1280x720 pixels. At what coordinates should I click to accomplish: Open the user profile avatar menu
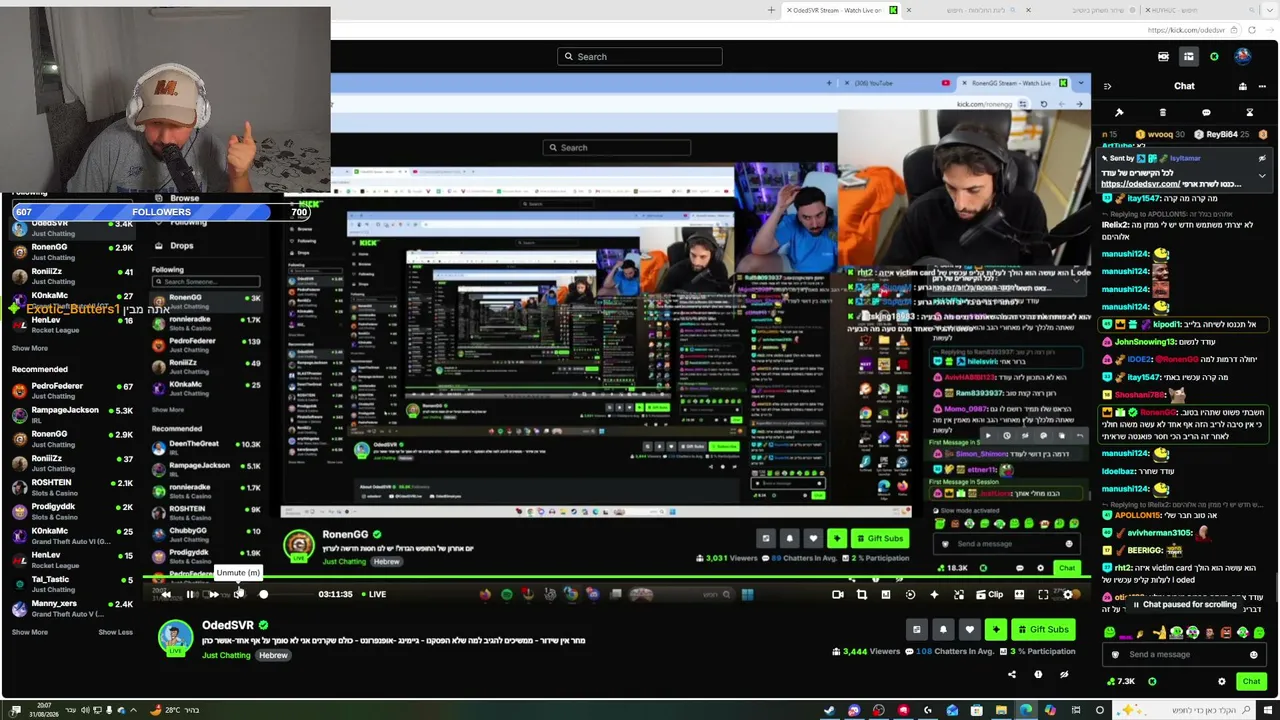1243,56
